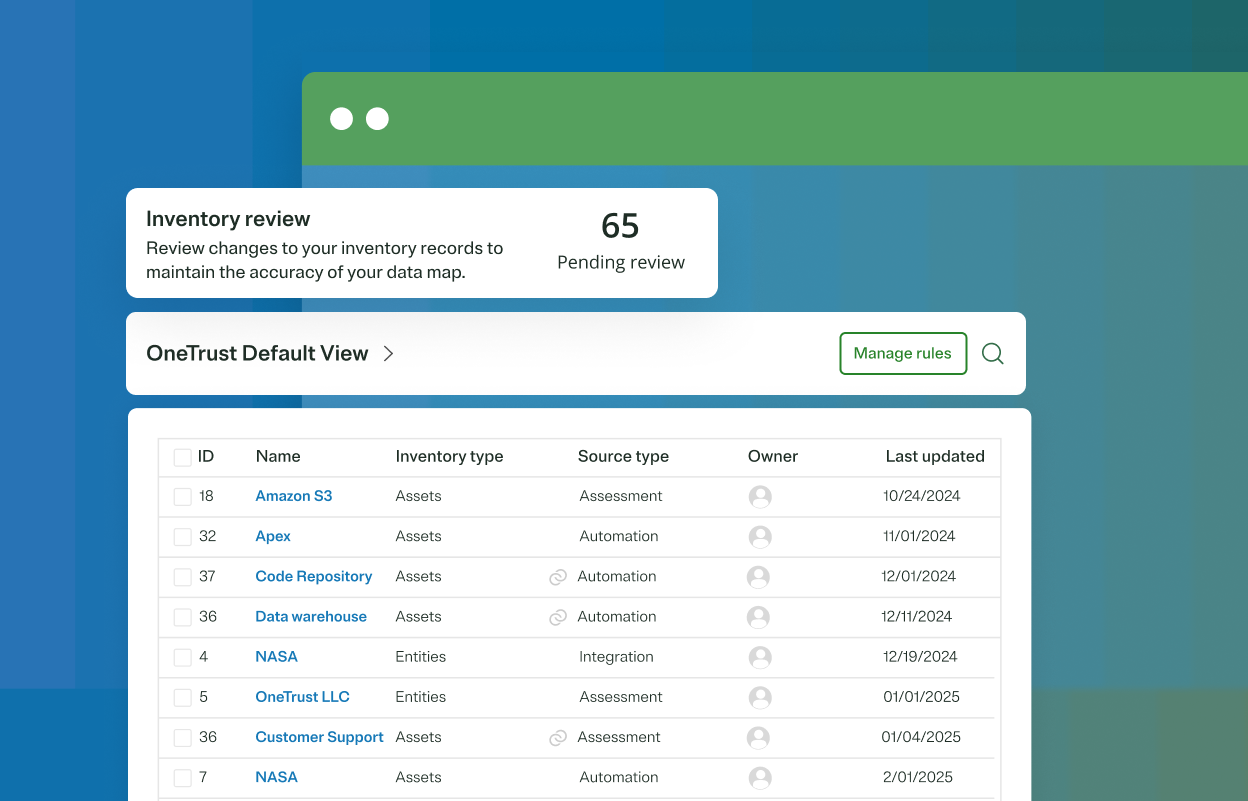Open the Apex asset link
The image size is (1248, 801).
coord(272,536)
